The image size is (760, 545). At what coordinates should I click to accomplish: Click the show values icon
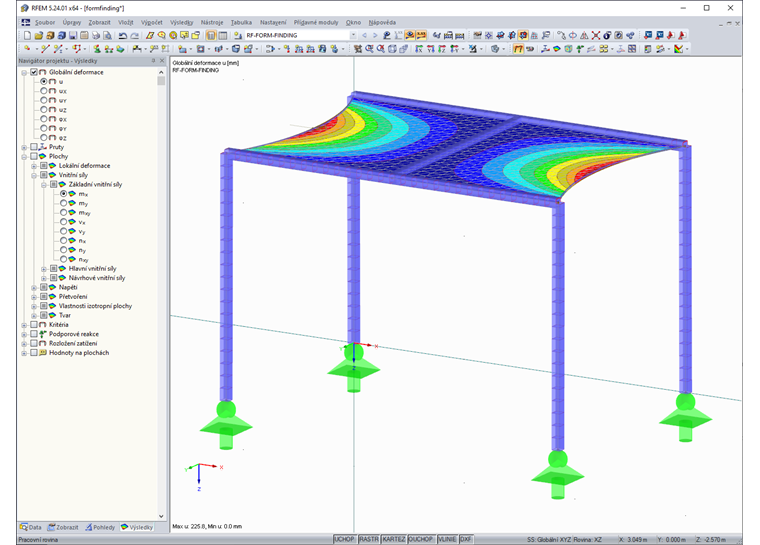(x=421, y=35)
